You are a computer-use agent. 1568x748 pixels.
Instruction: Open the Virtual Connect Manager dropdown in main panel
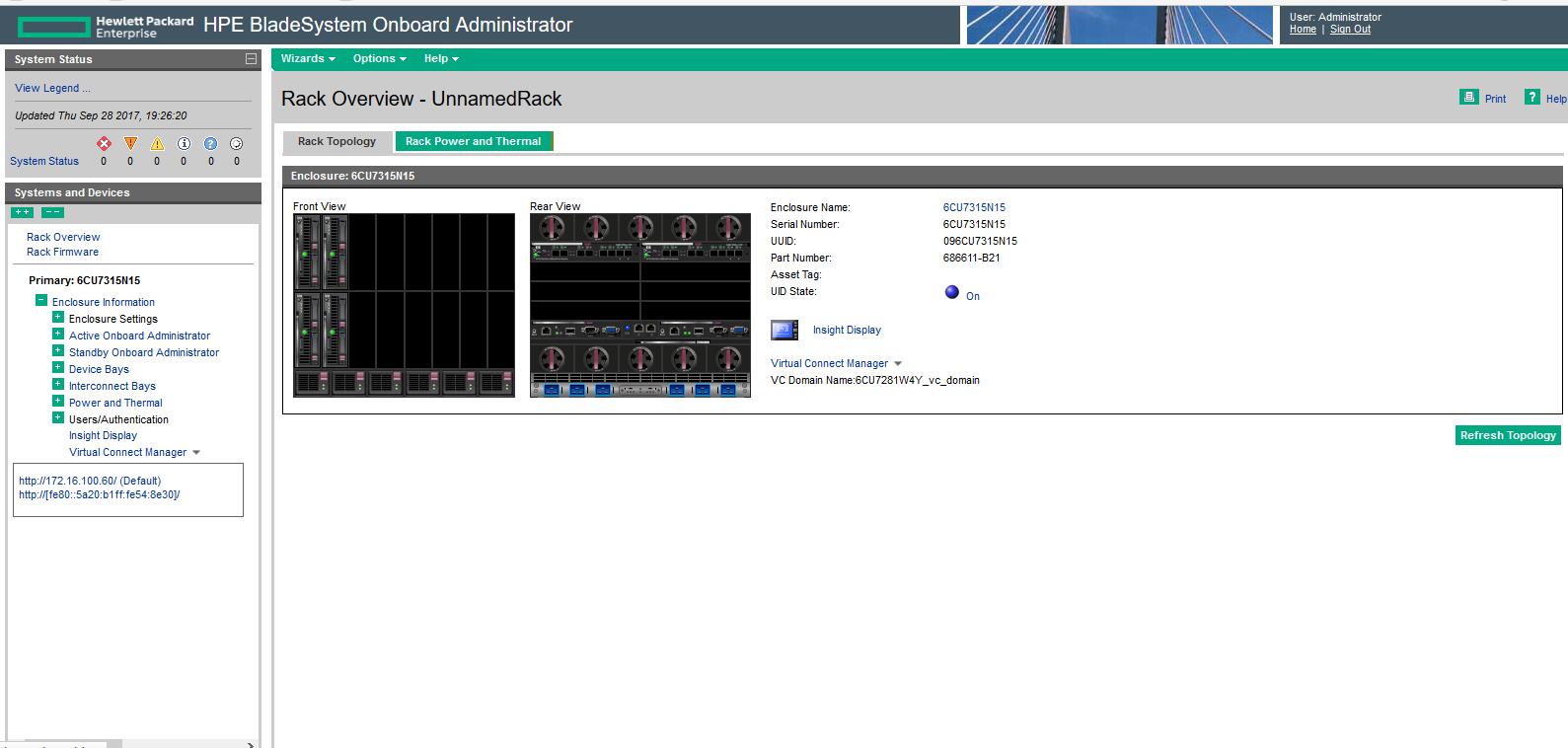tap(897, 364)
